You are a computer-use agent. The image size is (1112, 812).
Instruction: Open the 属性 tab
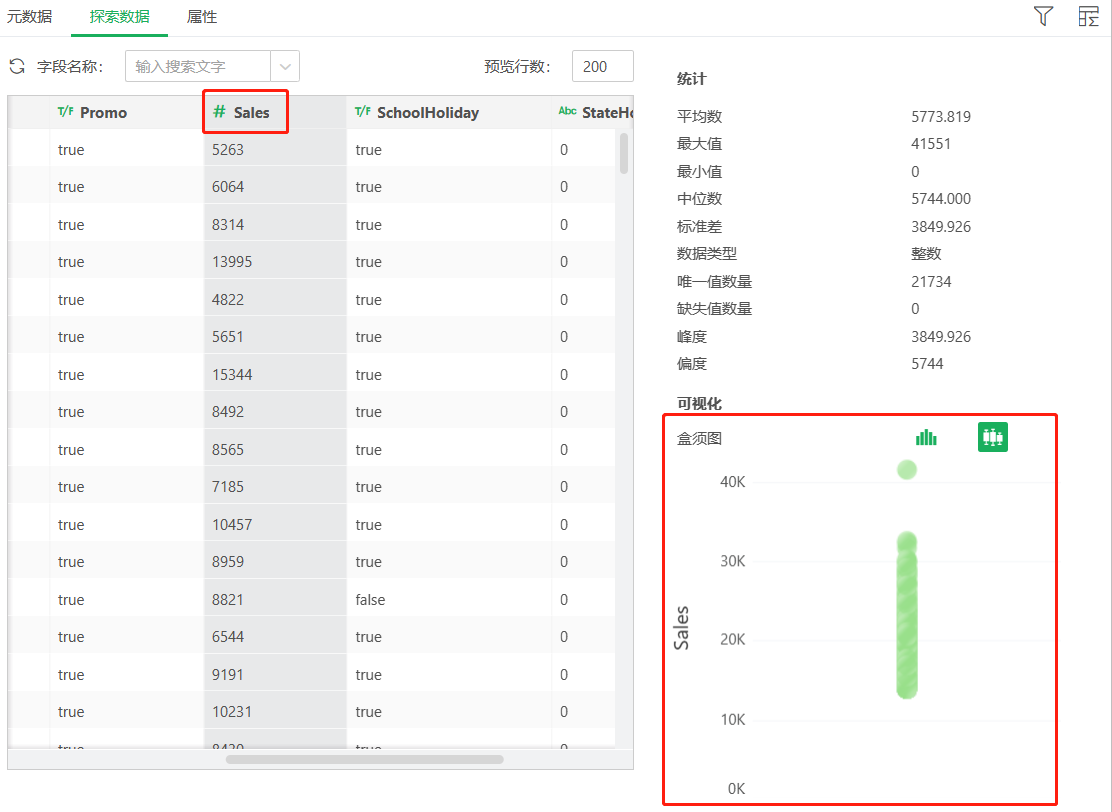[202, 17]
